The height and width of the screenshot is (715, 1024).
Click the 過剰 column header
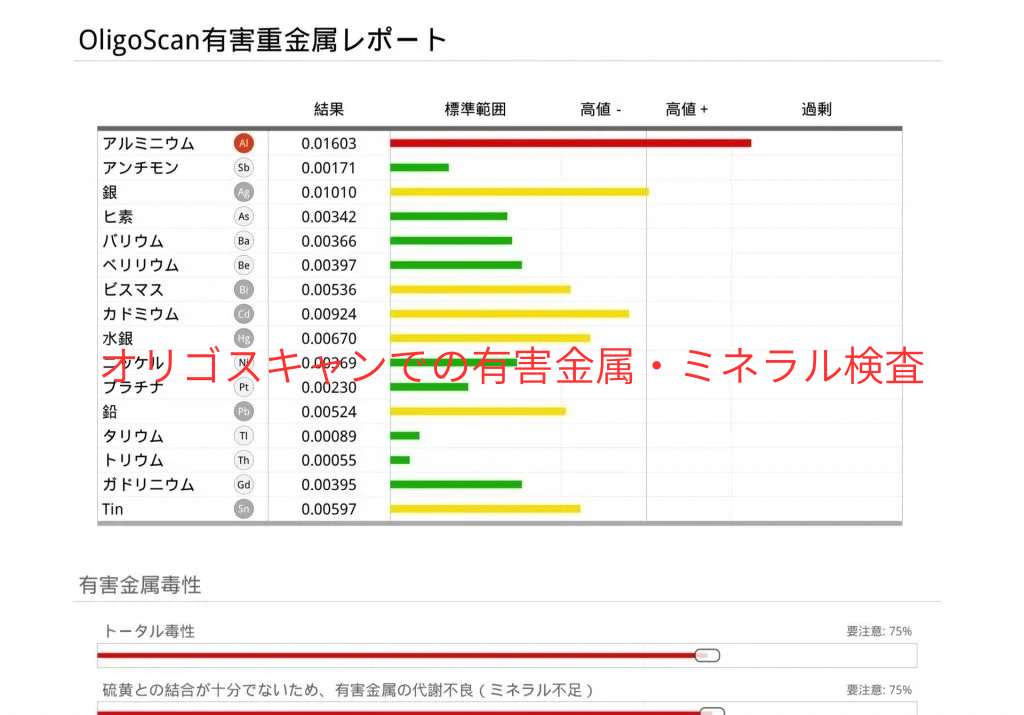[816, 109]
